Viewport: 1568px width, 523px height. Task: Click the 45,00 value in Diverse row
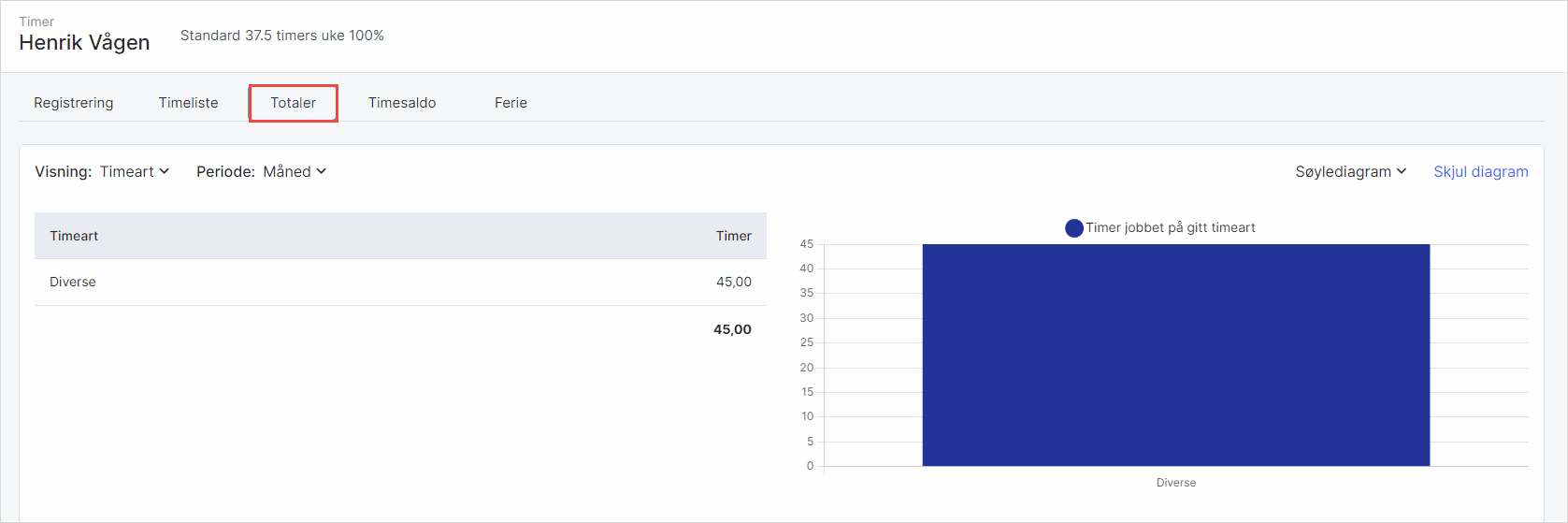tap(733, 282)
